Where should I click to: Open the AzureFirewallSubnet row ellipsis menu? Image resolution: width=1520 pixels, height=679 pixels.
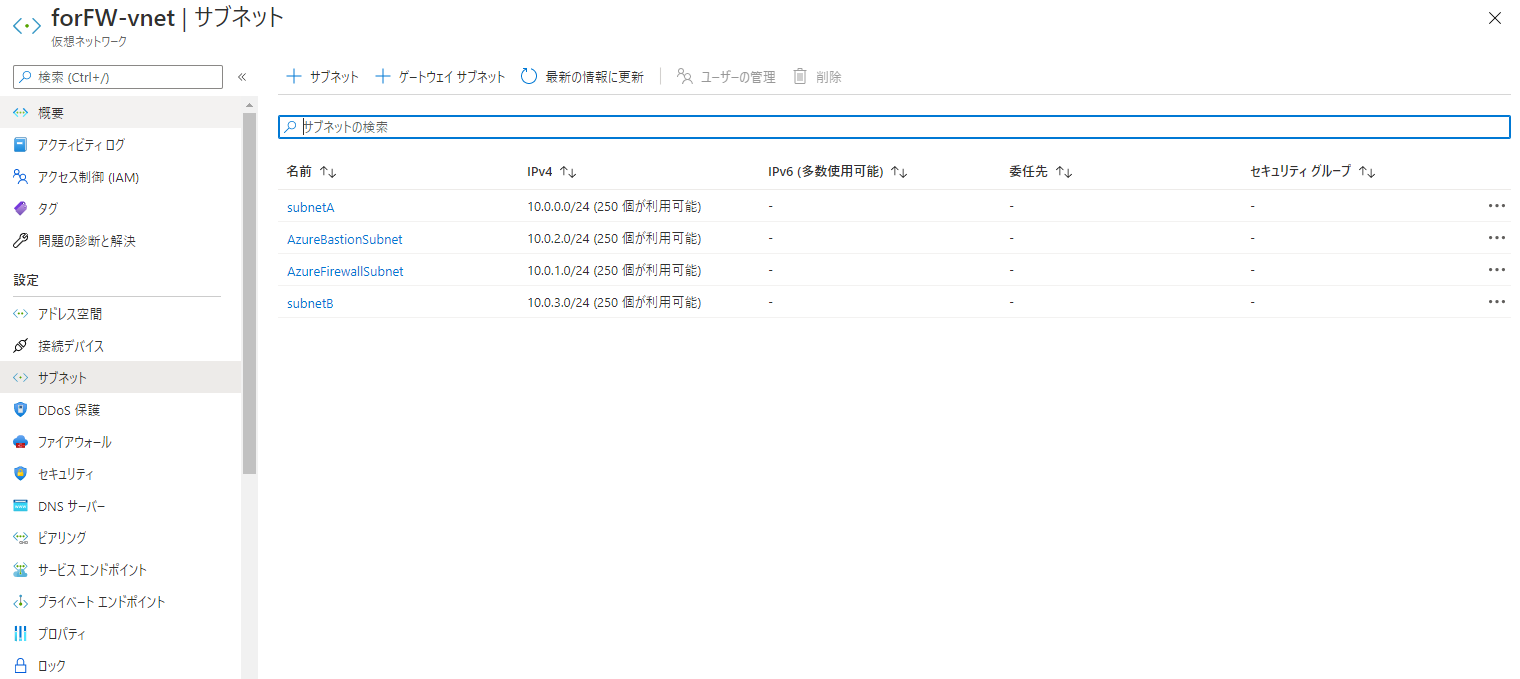[1496, 269]
